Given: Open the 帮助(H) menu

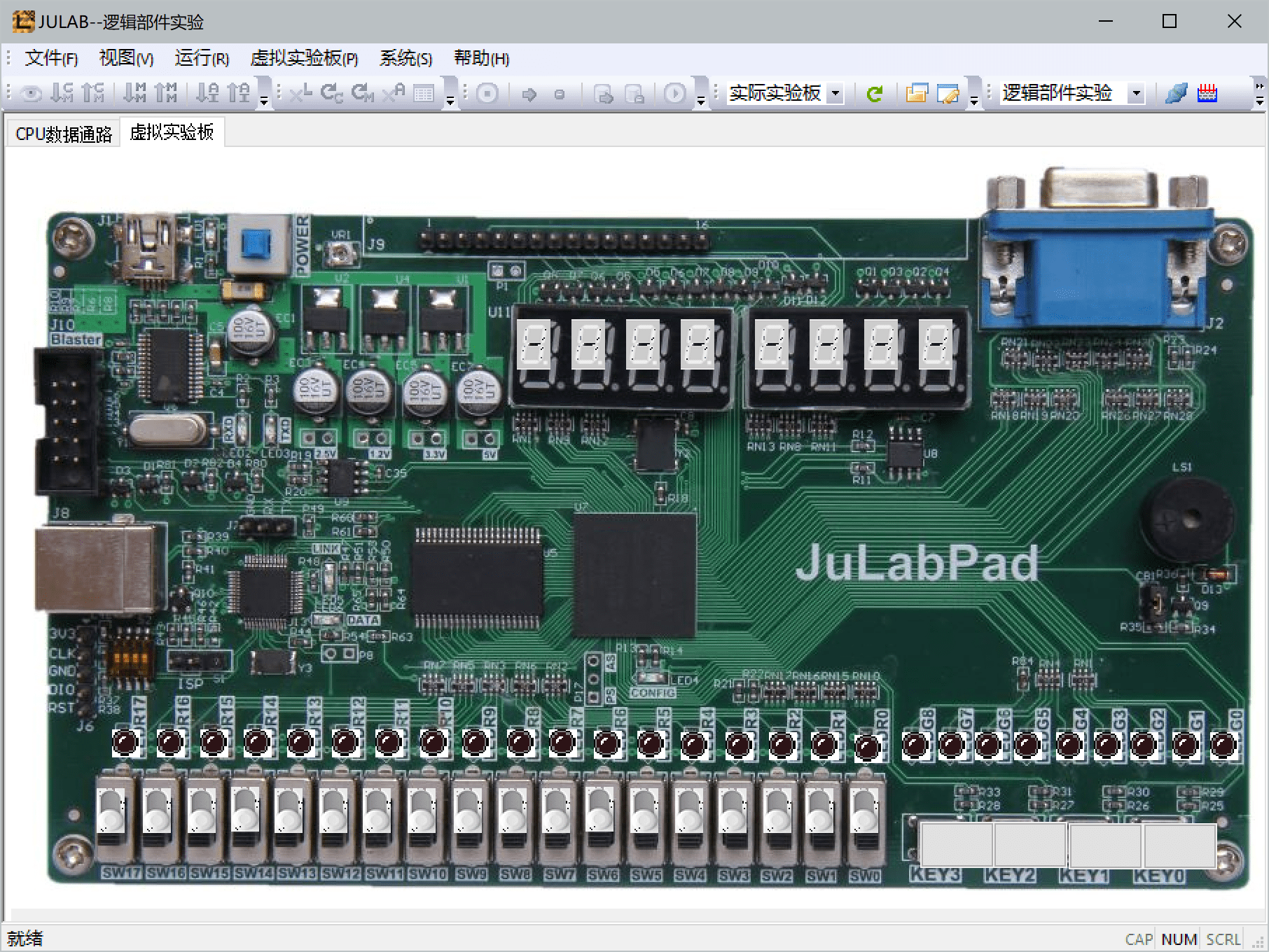Looking at the screenshot, I should tap(481, 58).
